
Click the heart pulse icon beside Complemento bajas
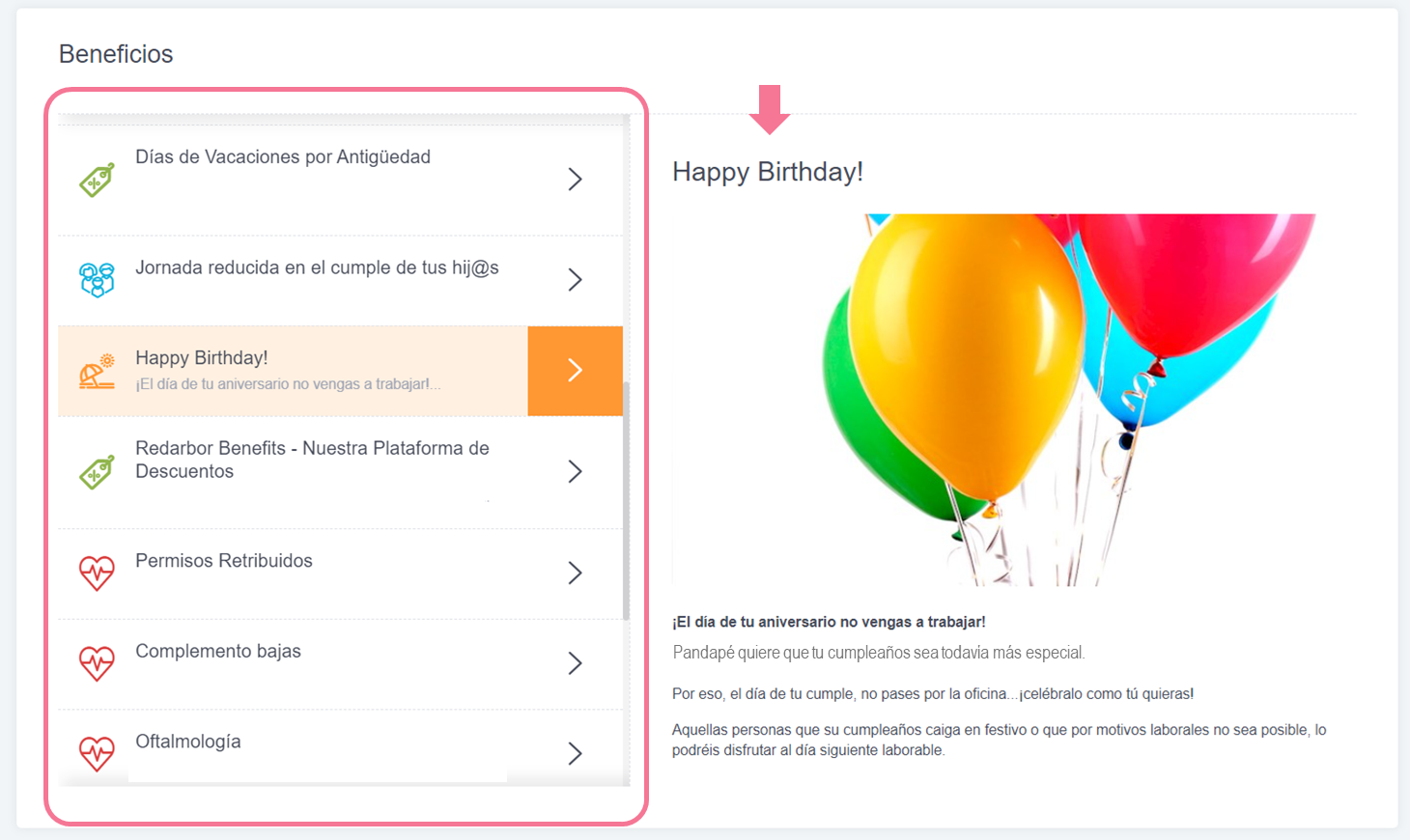pyautogui.click(x=97, y=663)
